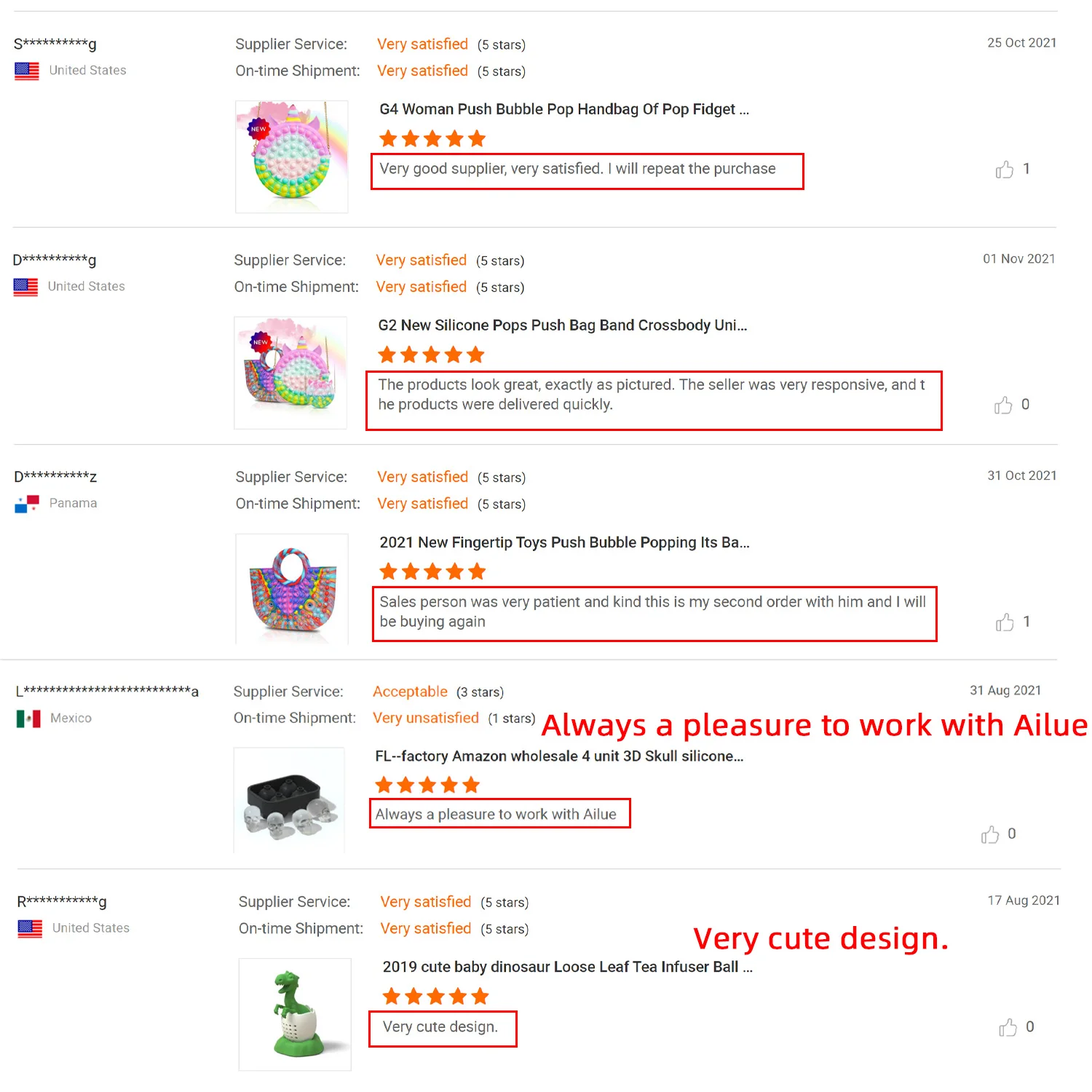Open the "FL--factory Amazon wholesale" skull product link
This screenshot has height=1092, width=1092.
pyautogui.click(x=558, y=756)
